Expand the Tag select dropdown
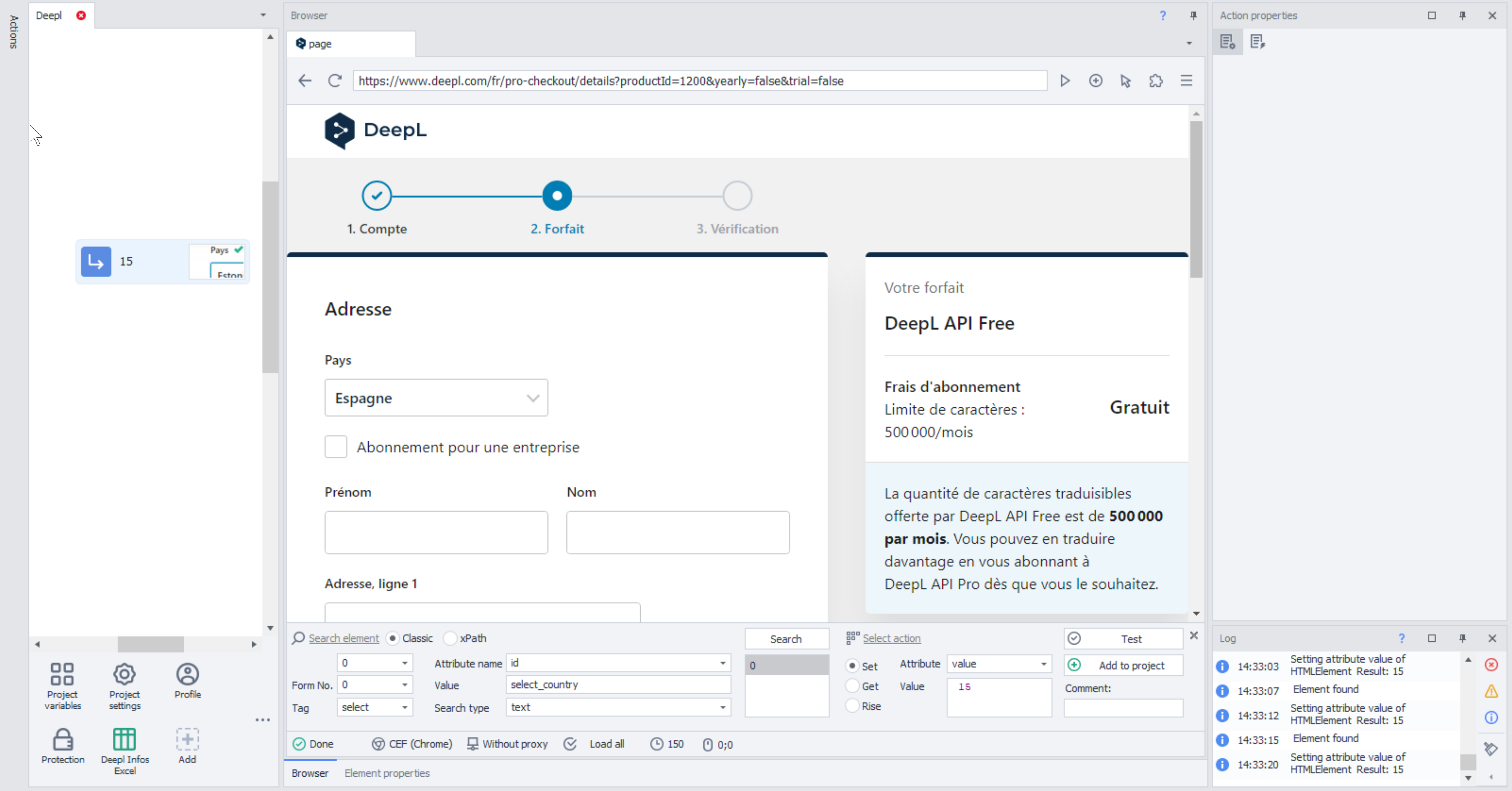The height and width of the screenshot is (791, 1512). click(x=404, y=708)
